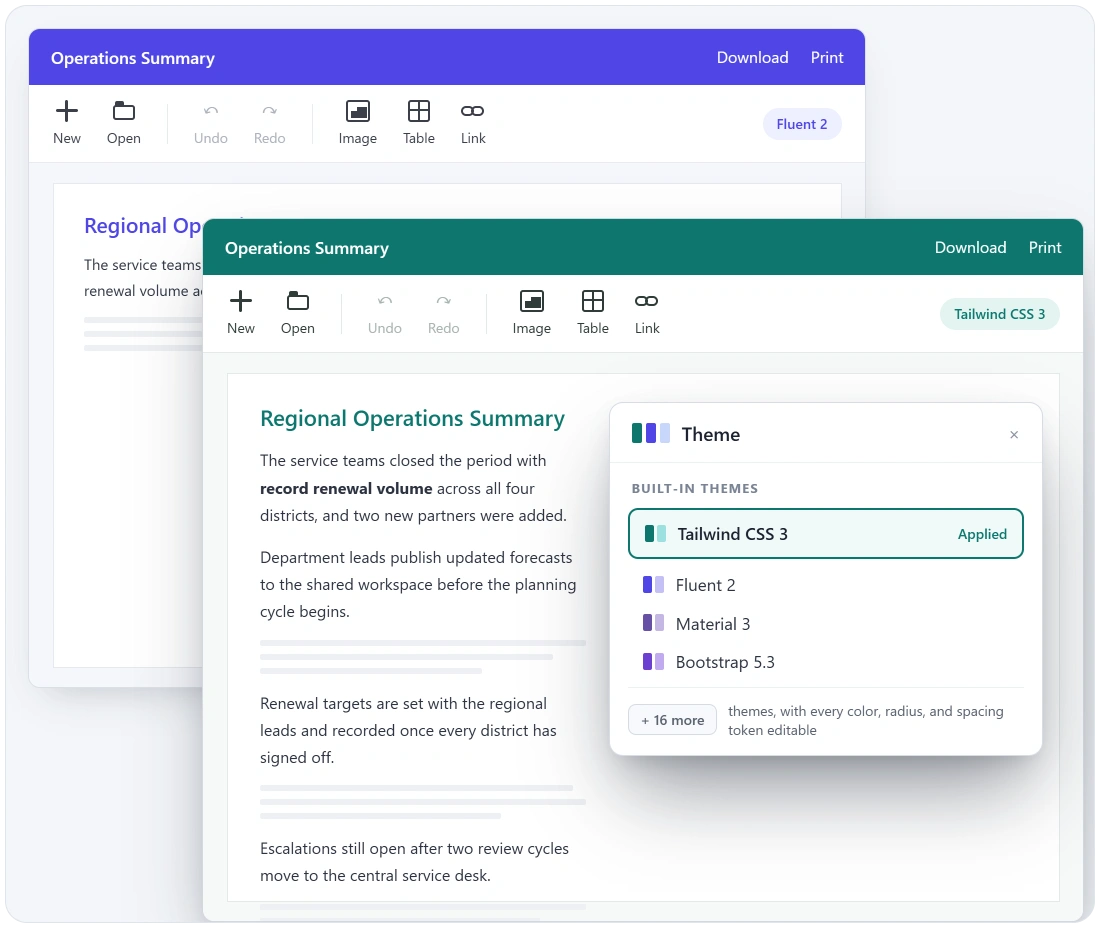Click the Material 3 color swatch
Viewport: 1100px width, 928px height.
(x=653, y=623)
